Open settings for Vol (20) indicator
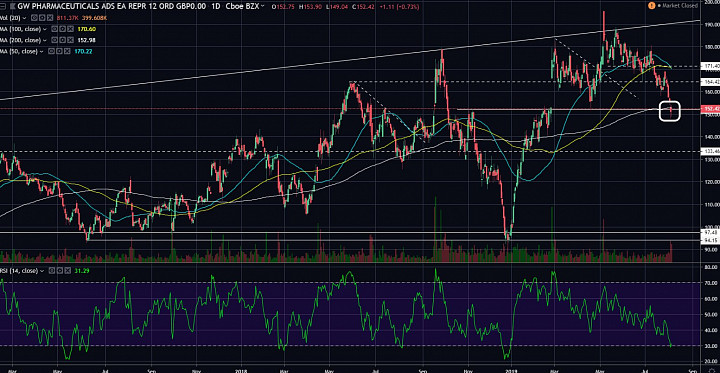 pos(42,18)
